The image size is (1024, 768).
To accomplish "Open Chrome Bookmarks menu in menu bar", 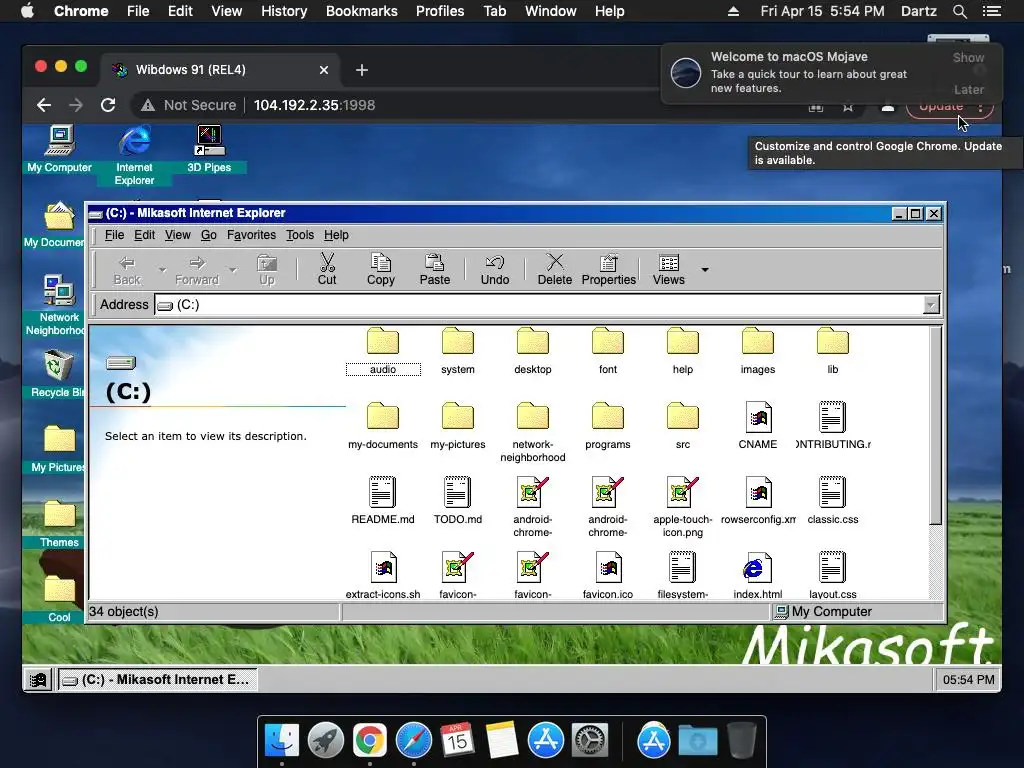I will pos(362,11).
